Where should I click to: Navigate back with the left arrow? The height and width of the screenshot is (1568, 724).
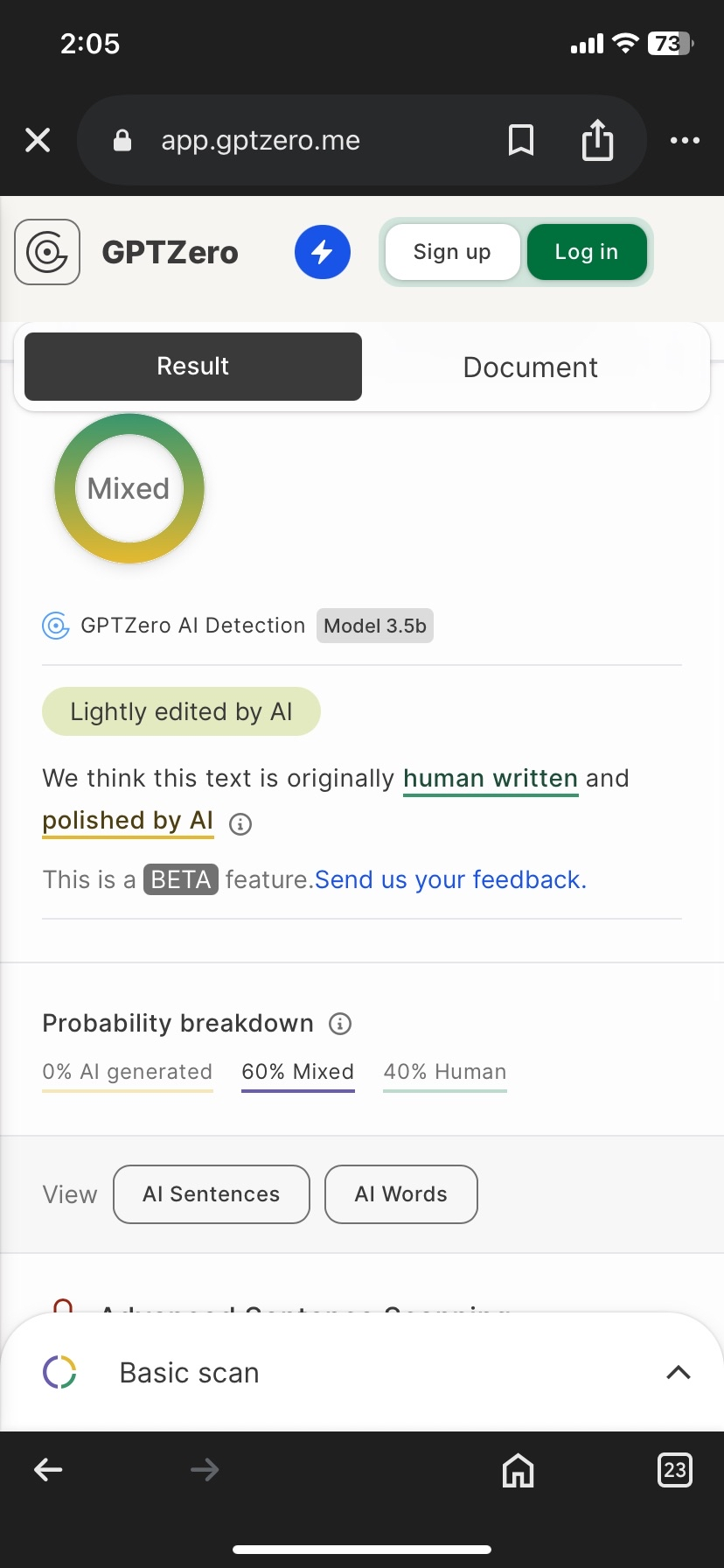(48, 1470)
